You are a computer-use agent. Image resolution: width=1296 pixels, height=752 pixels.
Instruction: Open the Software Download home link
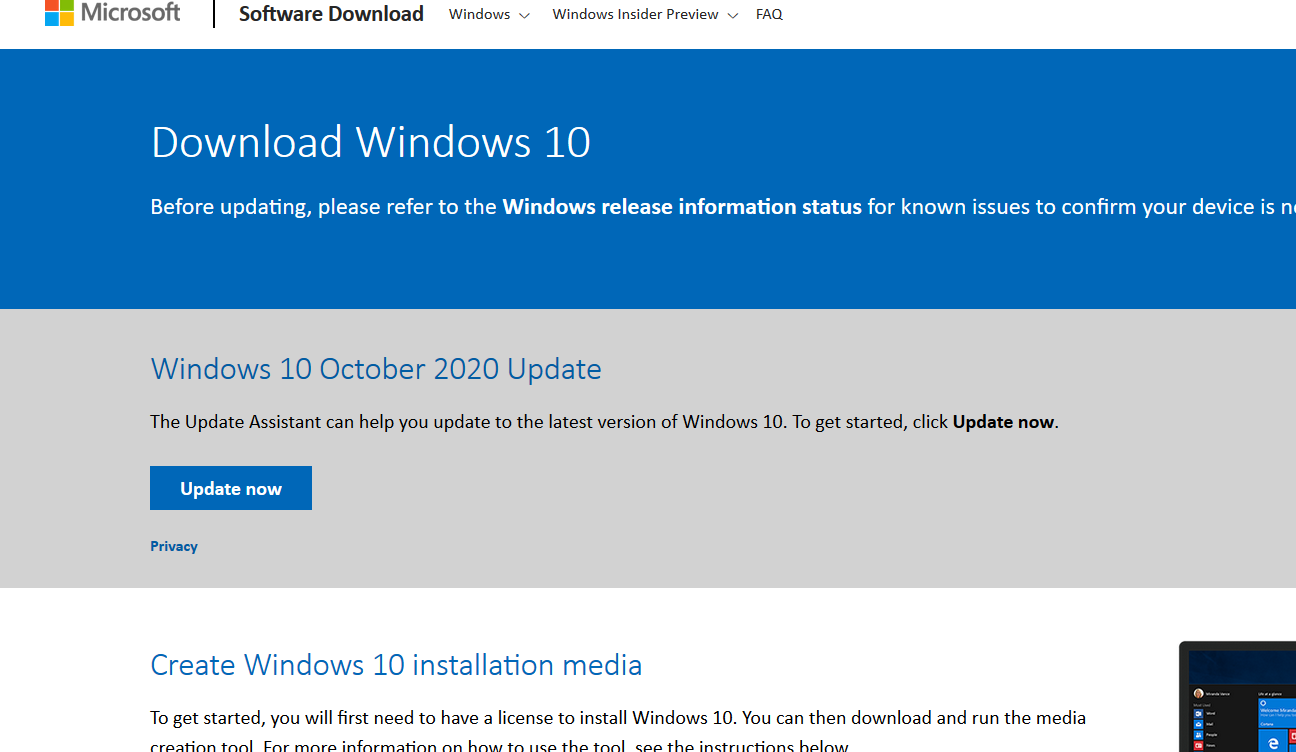coord(331,14)
